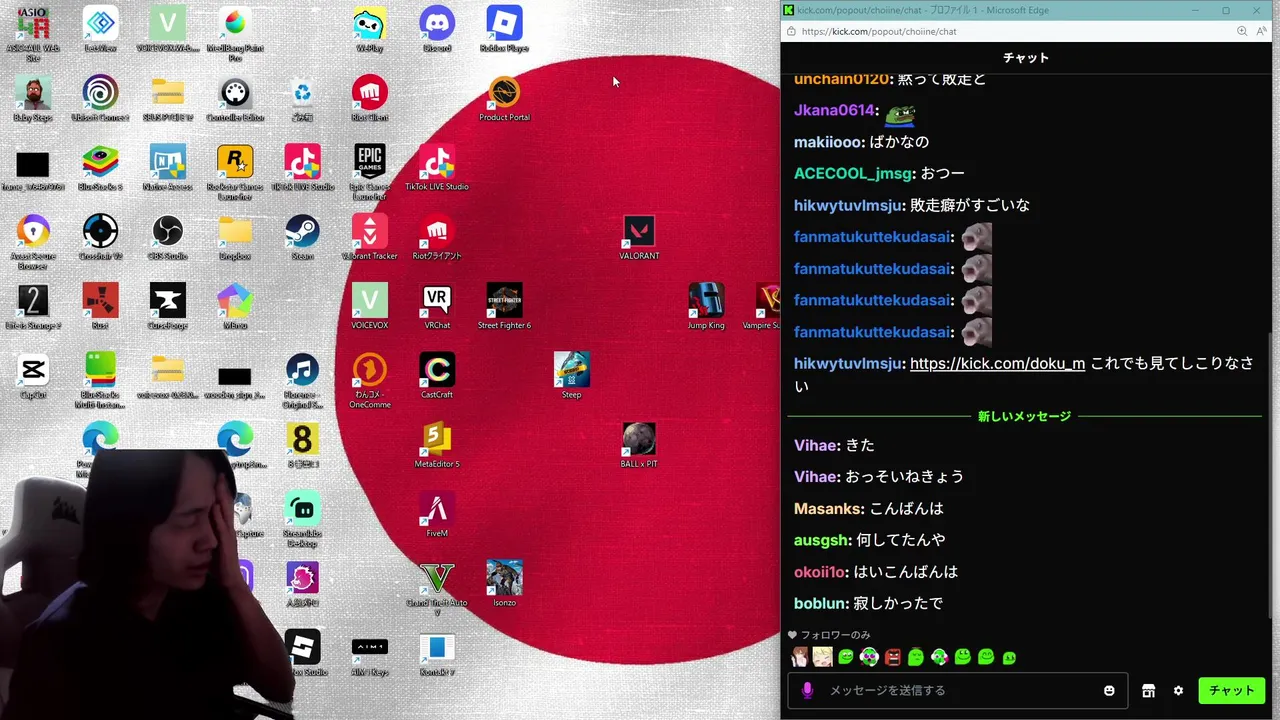Launch Ubisoft Connect from the desktop
This screenshot has width=1280, height=720.
tap(100, 98)
